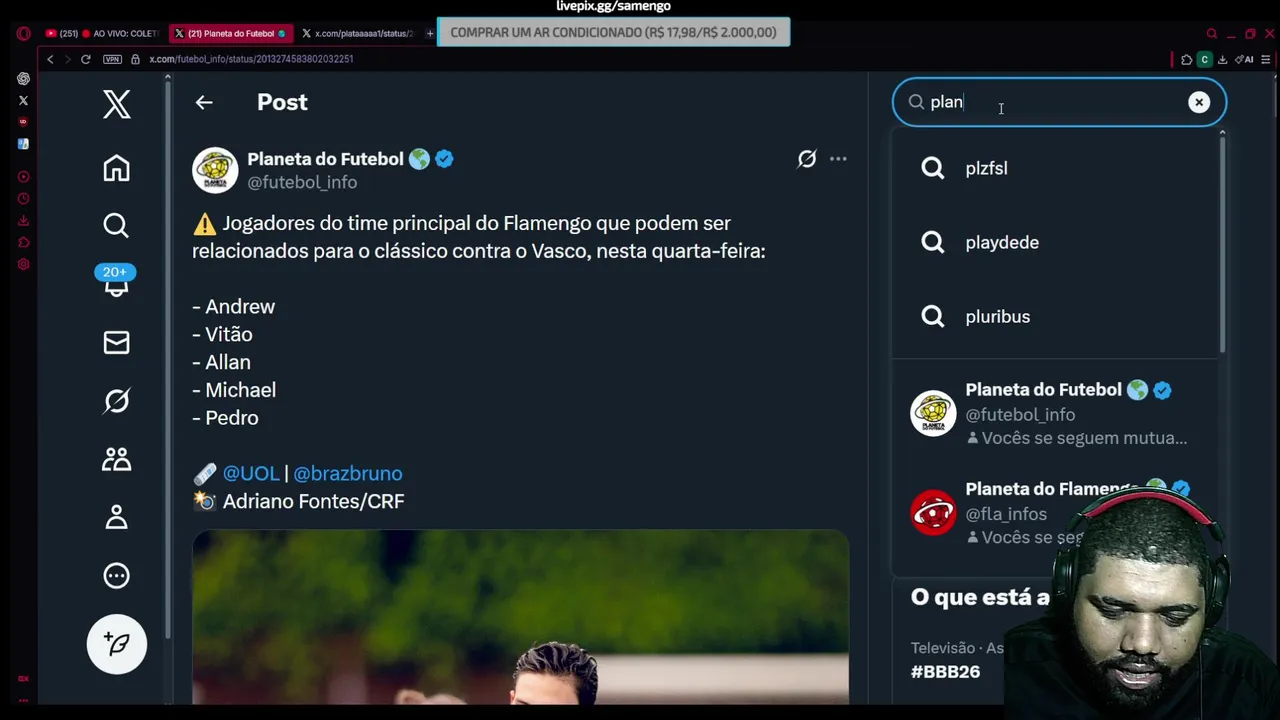Open #BBB26 trending topic

coord(945,672)
